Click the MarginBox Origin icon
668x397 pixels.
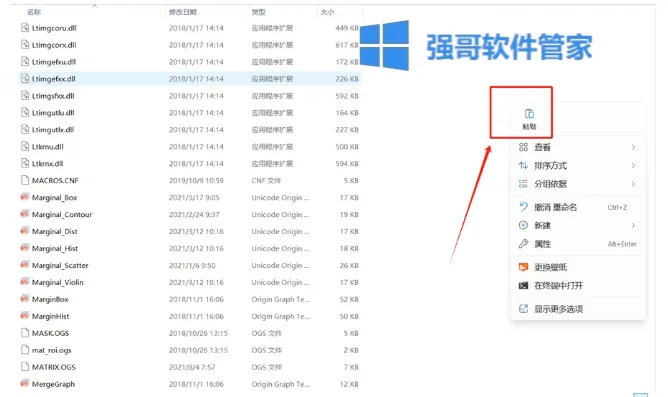(25, 299)
